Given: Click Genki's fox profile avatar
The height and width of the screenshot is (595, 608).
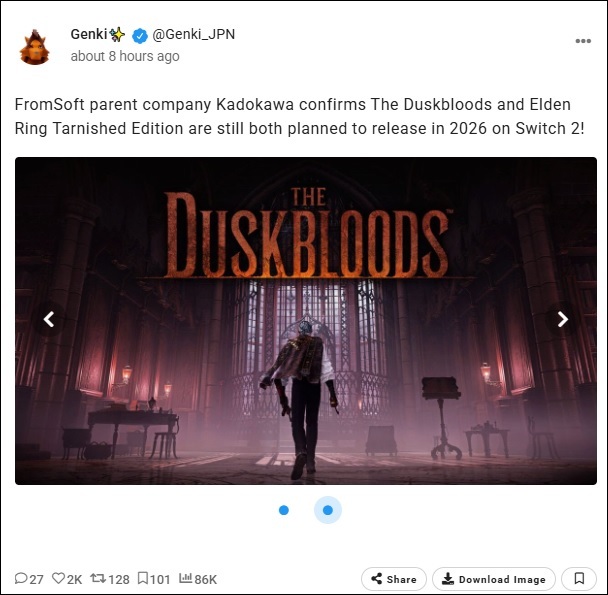Looking at the screenshot, I should [x=35, y=47].
